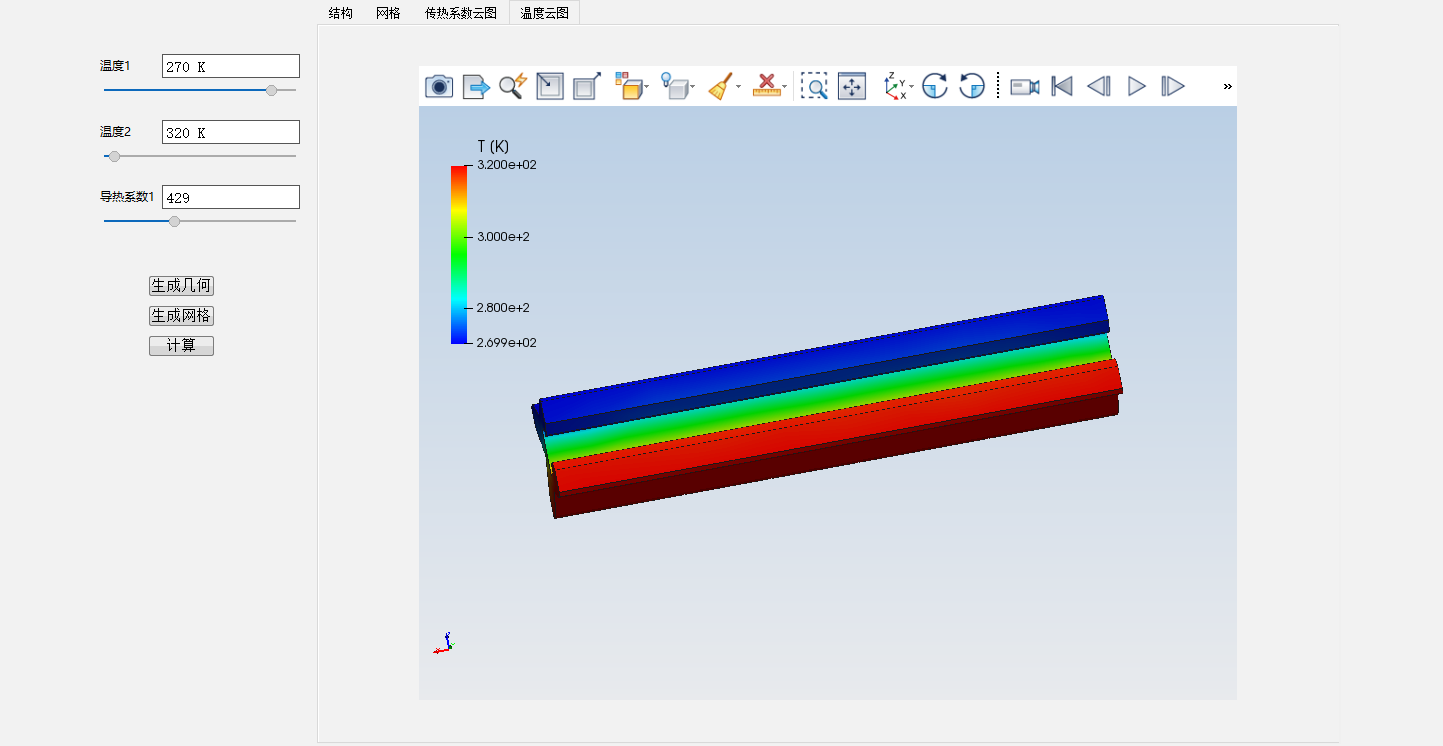The height and width of the screenshot is (746, 1443).
Task: Click the broom clear icon
Action: pos(720,86)
